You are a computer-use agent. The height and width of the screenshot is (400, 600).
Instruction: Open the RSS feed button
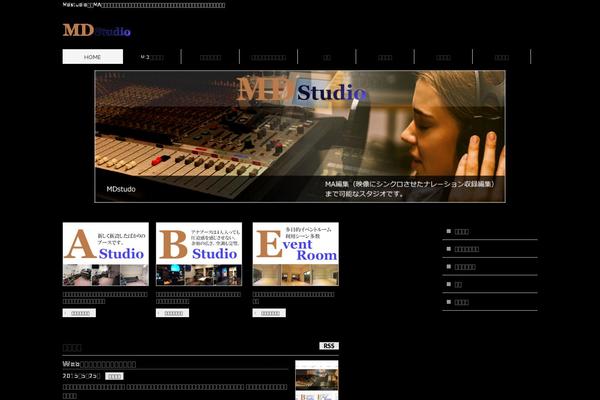point(329,346)
